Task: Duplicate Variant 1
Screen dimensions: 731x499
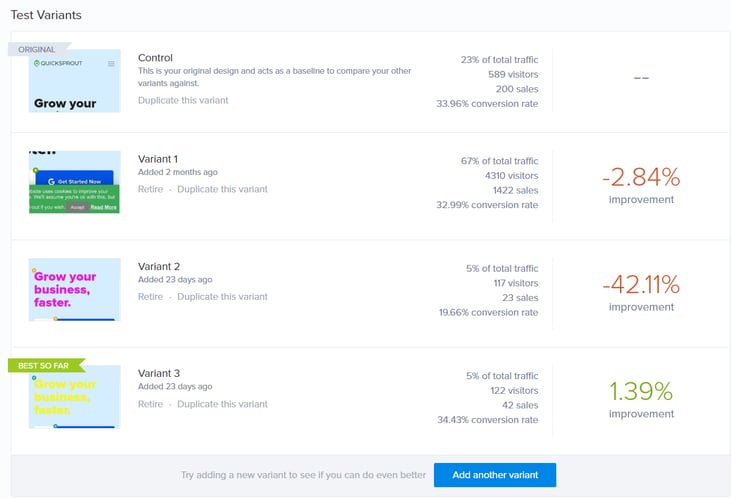Action: click(222, 189)
